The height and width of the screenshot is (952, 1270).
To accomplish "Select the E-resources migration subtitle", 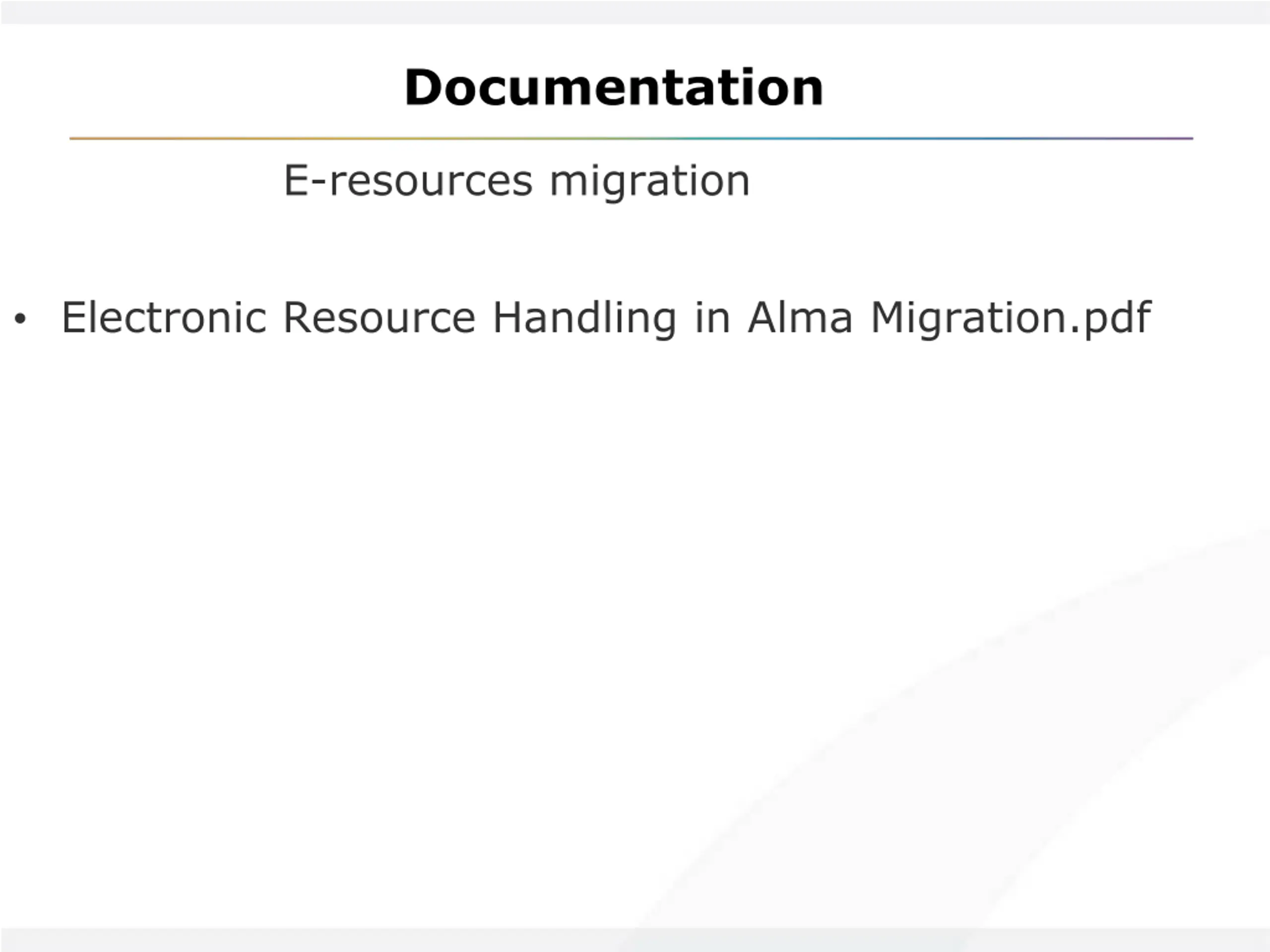I will [x=517, y=181].
